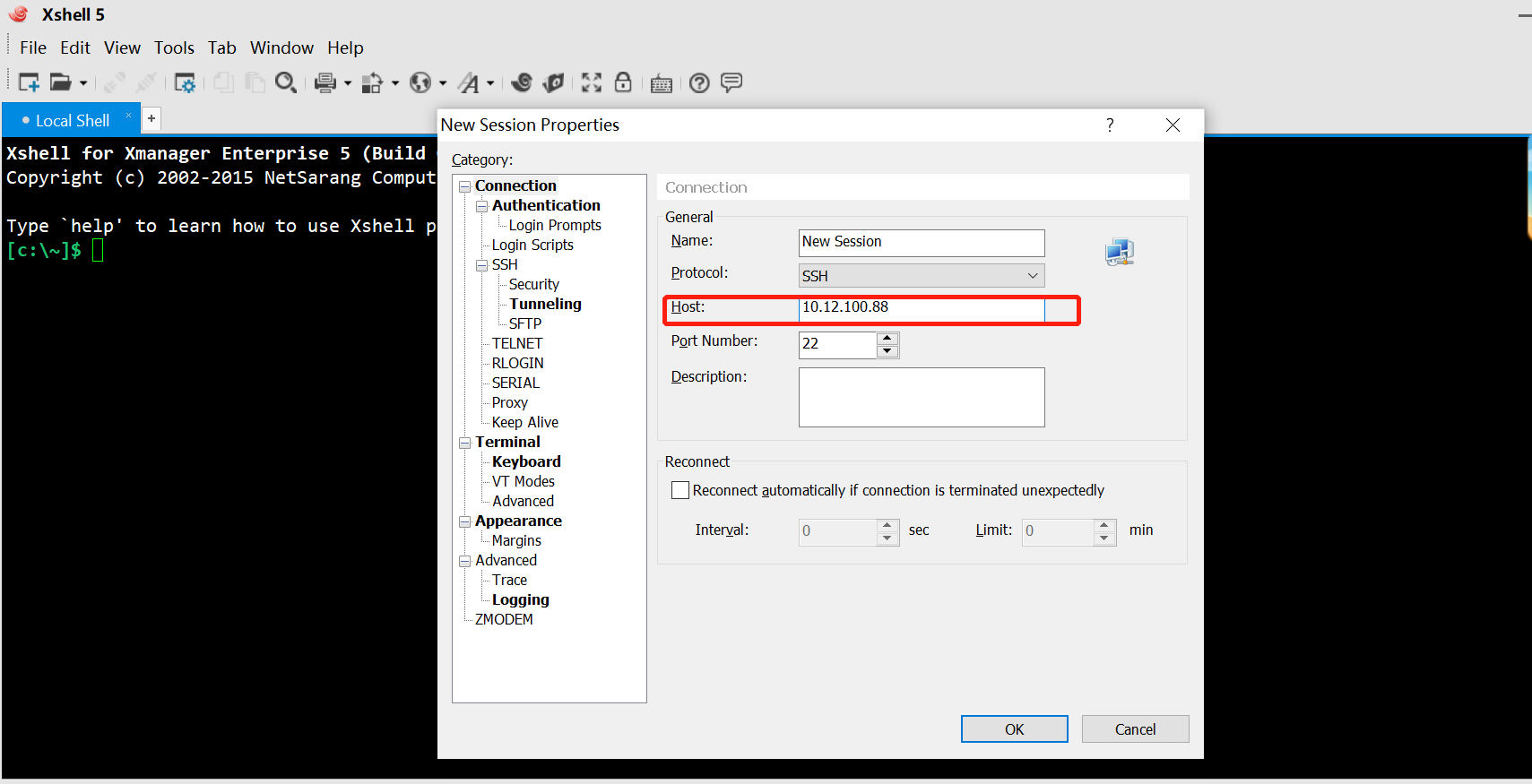The width and height of the screenshot is (1532, 784).
Task: Close the New Session Properties dialog
Action: click(1173, 125)
